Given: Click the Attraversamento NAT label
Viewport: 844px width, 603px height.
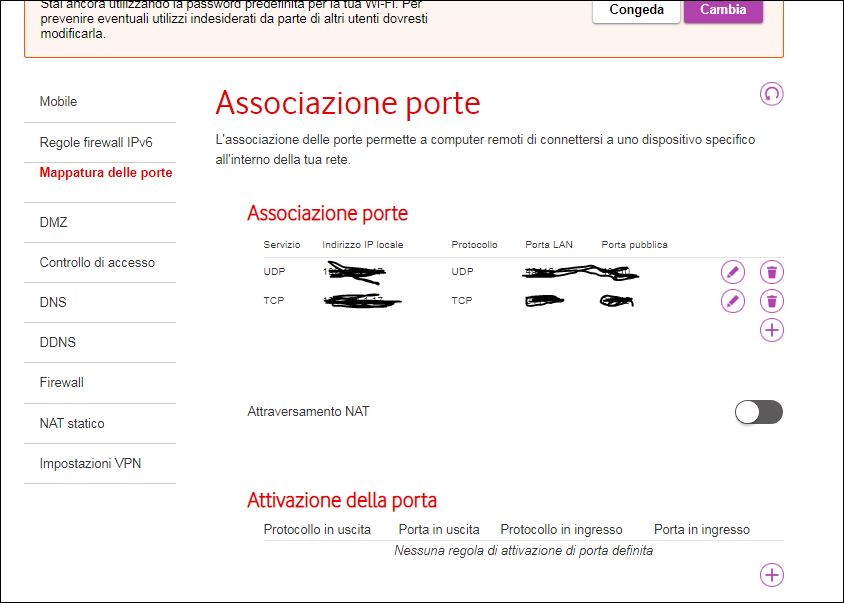Looking at the screenshot, I should (308, 412).
